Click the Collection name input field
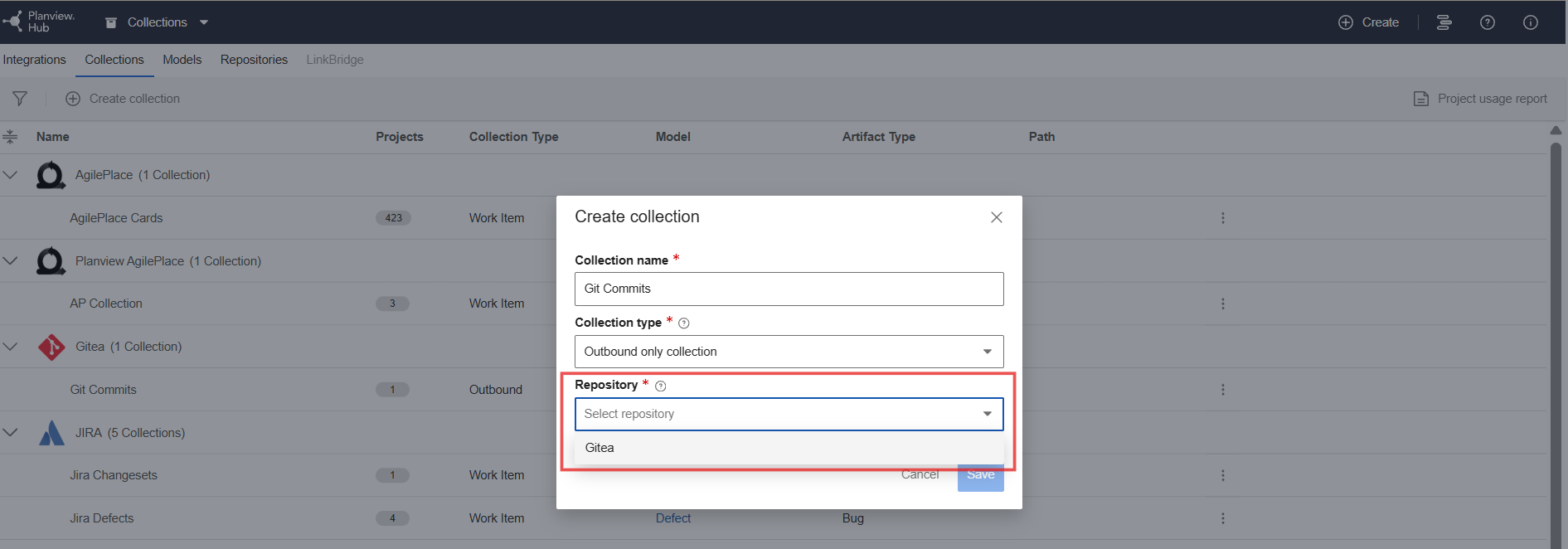1568x549 pixels. [789, 289]
